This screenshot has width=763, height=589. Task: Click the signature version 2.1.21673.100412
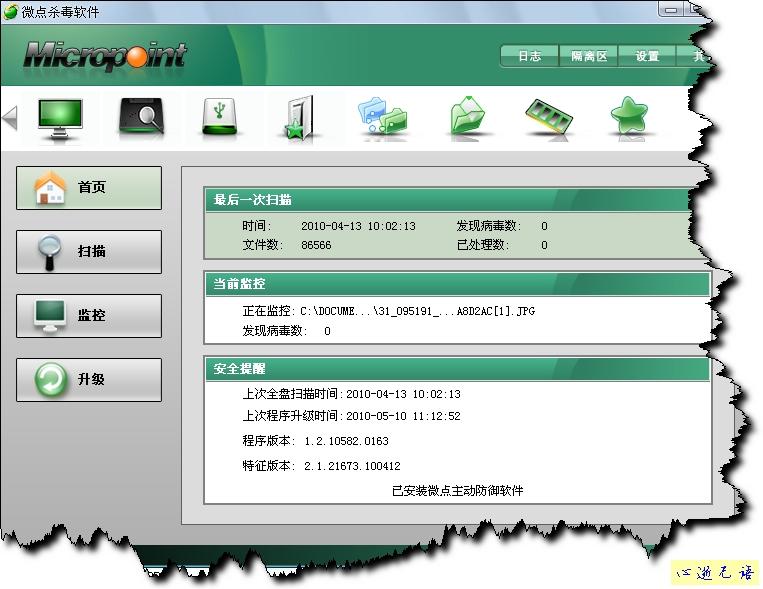coord(352,466)
